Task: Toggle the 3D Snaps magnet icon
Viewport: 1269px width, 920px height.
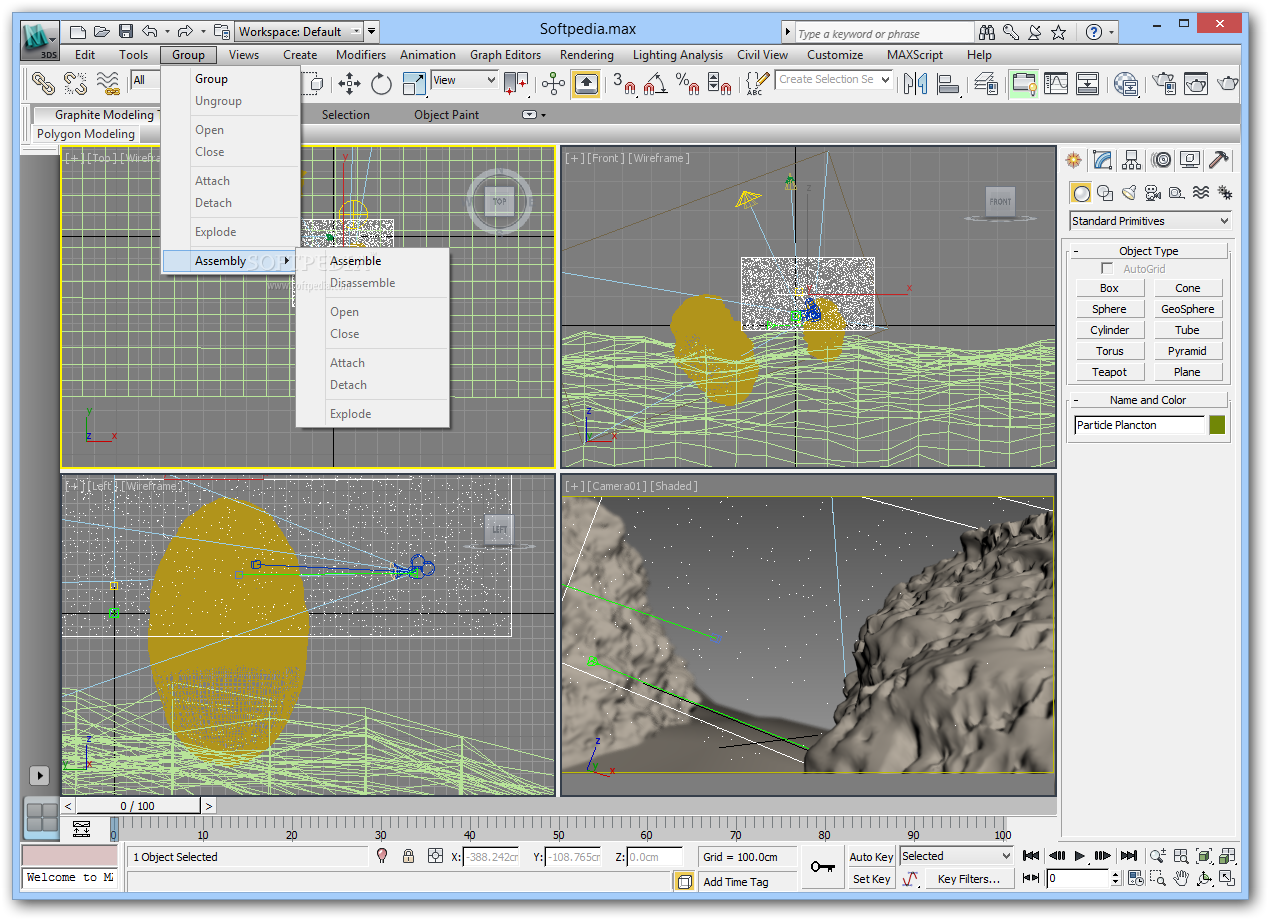Action: pyautogui.click(x=624, y=84)
